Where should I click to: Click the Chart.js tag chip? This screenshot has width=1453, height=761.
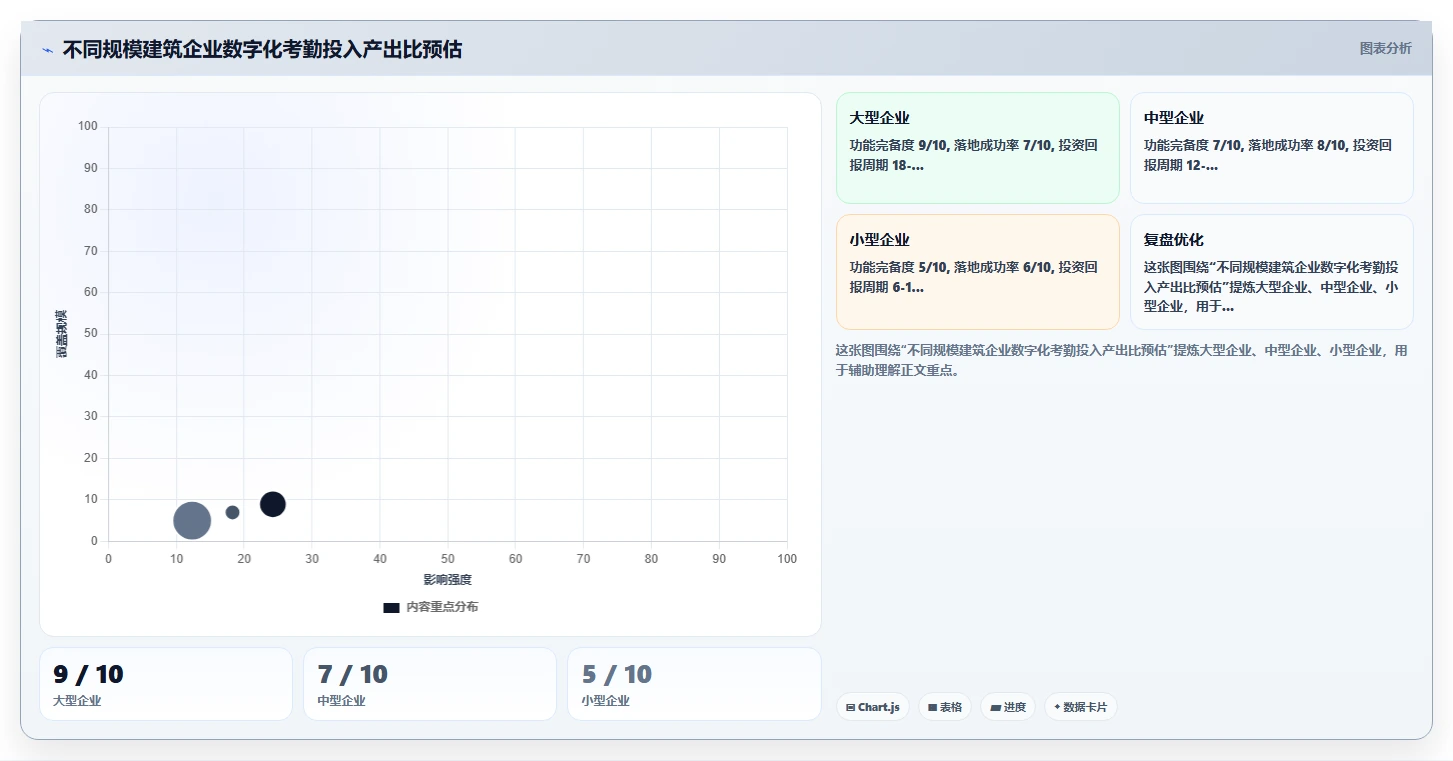[x=873, y=707]
